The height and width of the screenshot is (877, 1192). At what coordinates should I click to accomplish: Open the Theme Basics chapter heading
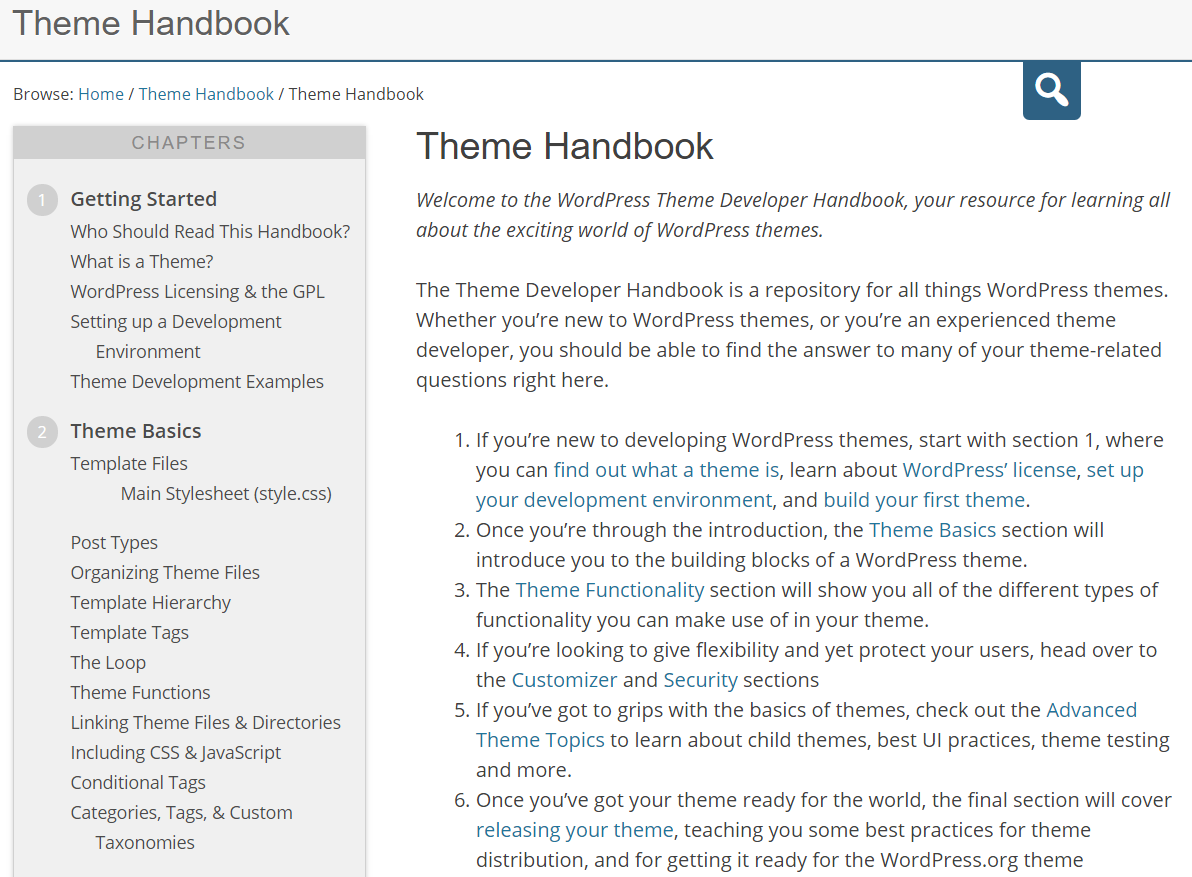click(136, 431)
